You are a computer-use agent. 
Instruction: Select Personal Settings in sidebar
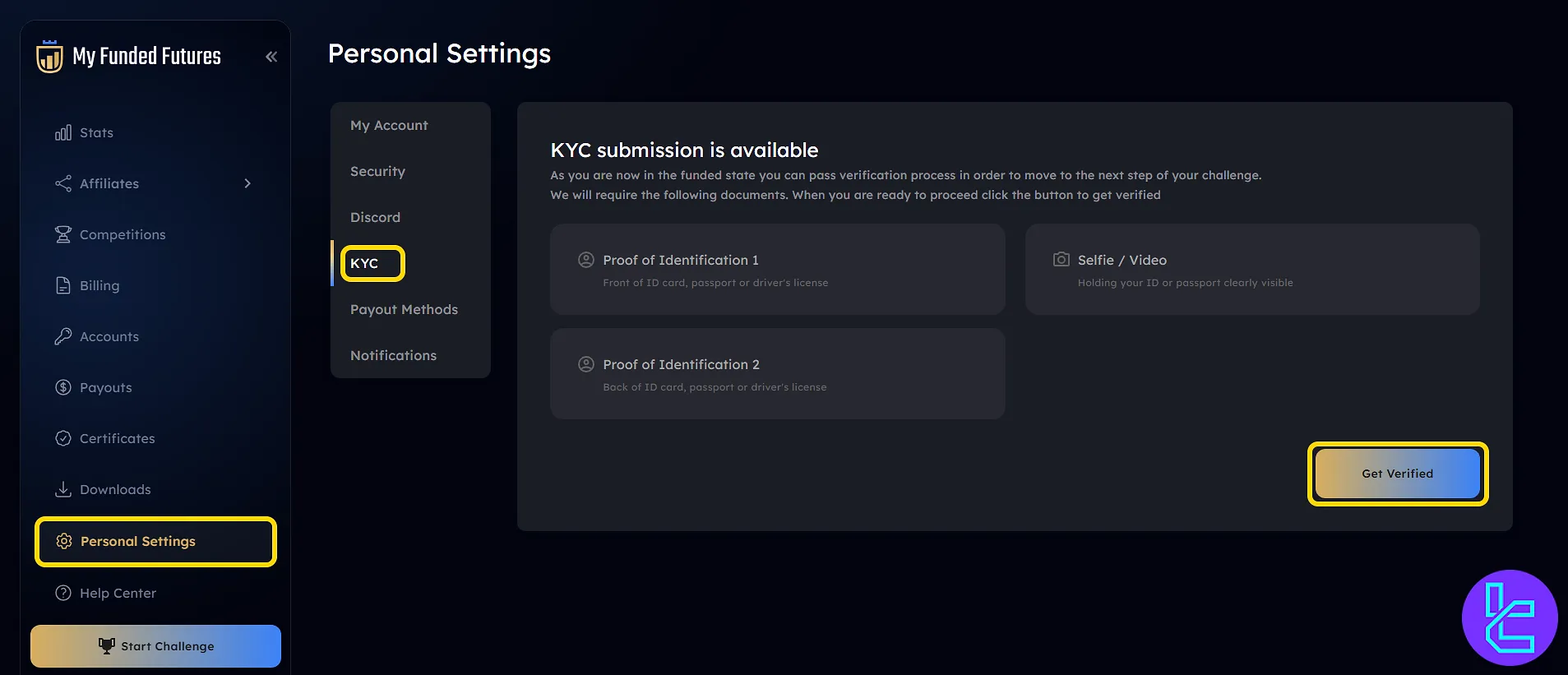coord(155,541)
